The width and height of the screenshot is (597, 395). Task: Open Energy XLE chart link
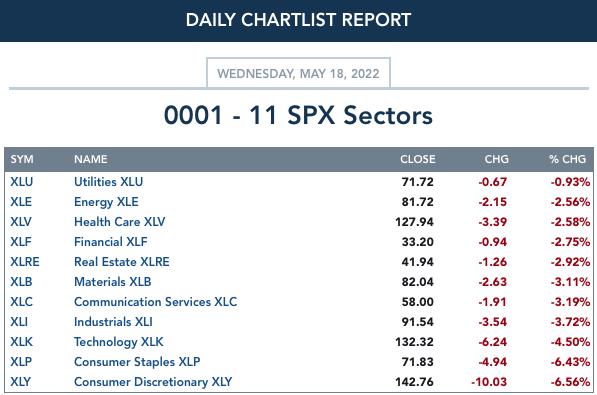click(106, 202)
